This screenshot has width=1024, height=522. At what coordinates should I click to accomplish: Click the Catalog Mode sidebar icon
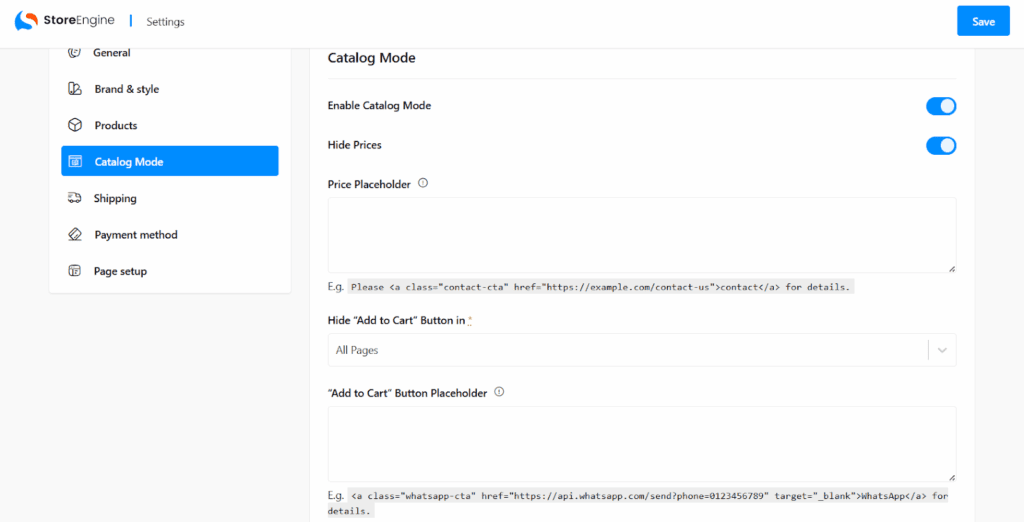pyautogui.click(x=75, y=161)
